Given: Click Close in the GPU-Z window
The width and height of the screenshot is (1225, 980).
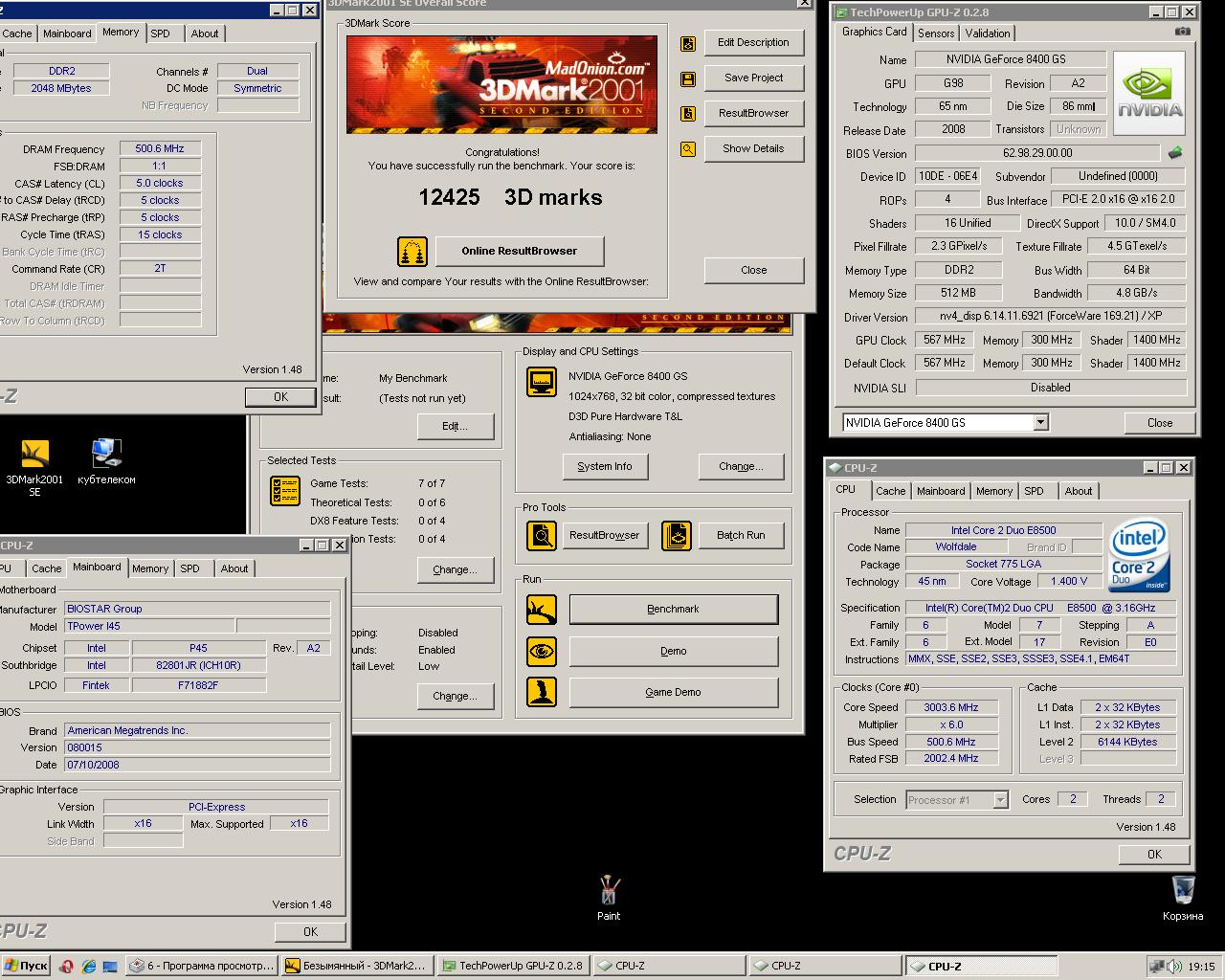Looking at the screenshot, I should coord(1160,423).
